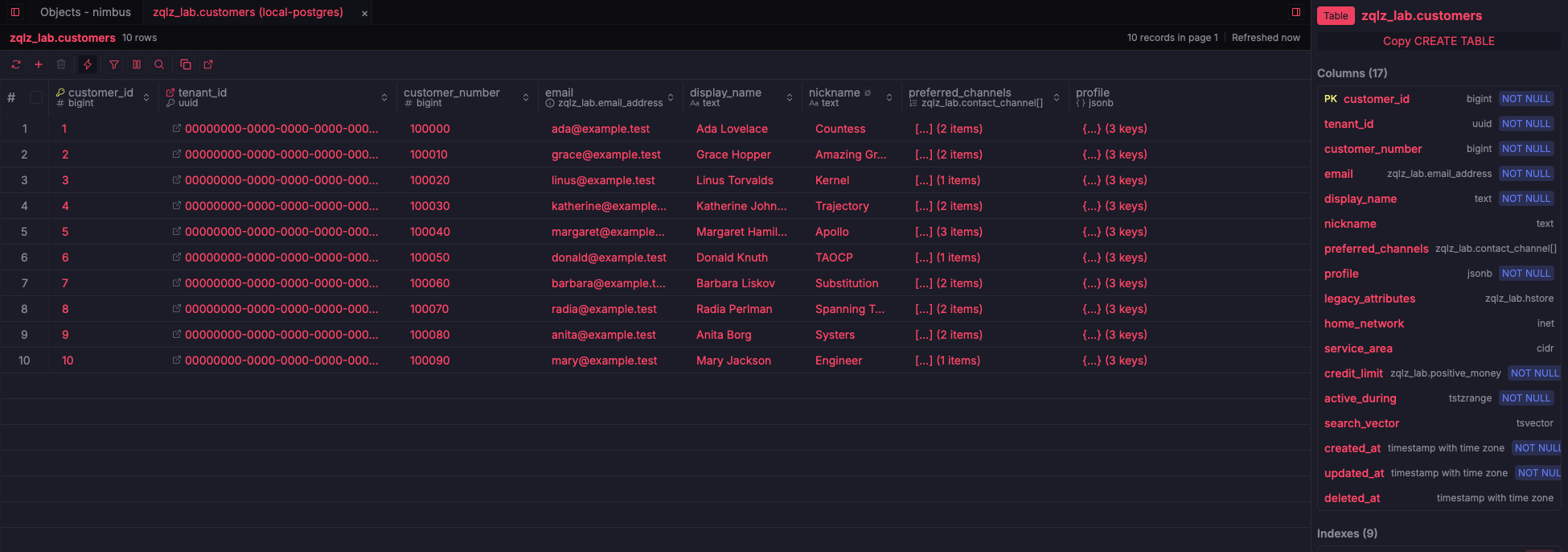Select home_network in the Columns panel
Viewport: 1568px width, 552px height.
click(x=1439, y=323)
